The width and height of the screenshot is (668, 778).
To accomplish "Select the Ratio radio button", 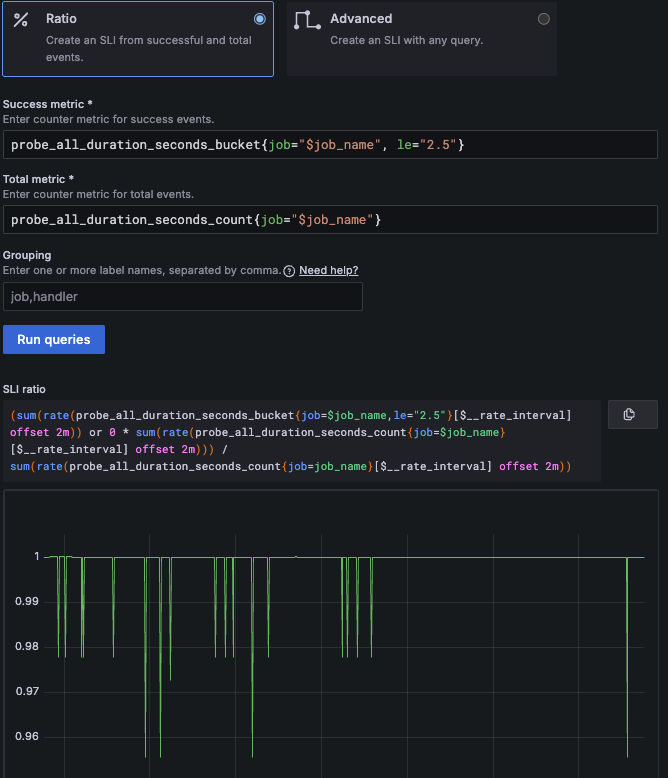I will click(260, 19).
